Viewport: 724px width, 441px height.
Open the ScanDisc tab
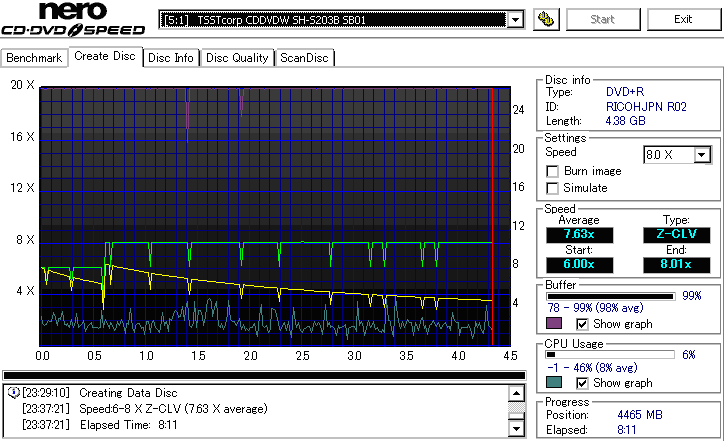click(304, 58)
